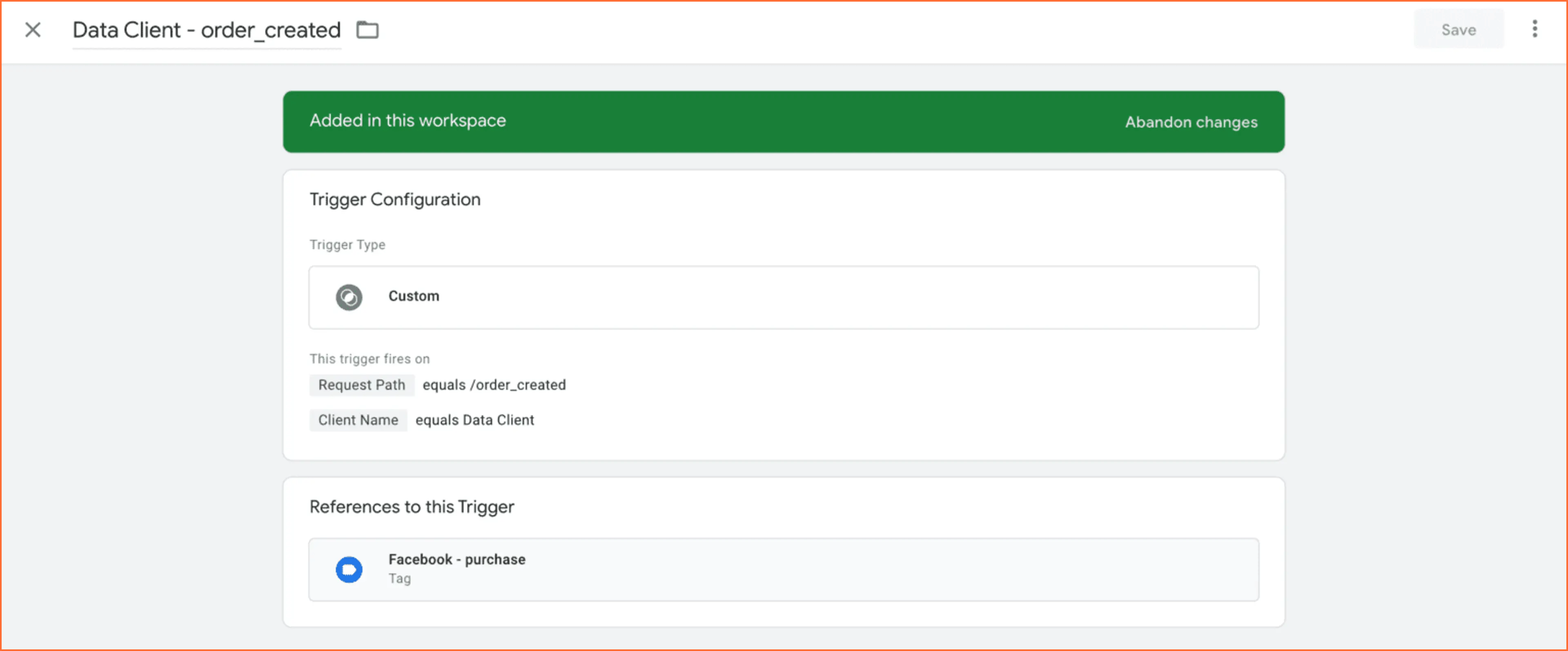
Task: Edit the trigger name Data Client - order_created
Action: [x=206, y=30]
